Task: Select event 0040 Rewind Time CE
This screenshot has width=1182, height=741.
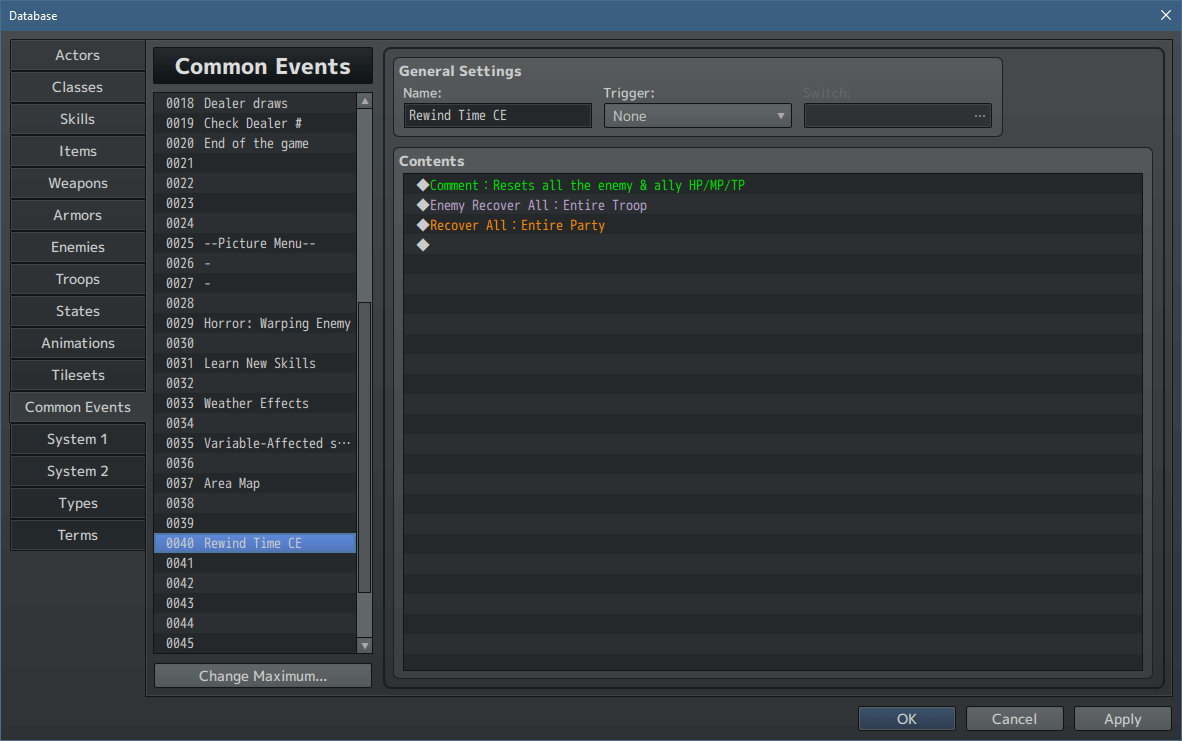Action: coord(255,543)
